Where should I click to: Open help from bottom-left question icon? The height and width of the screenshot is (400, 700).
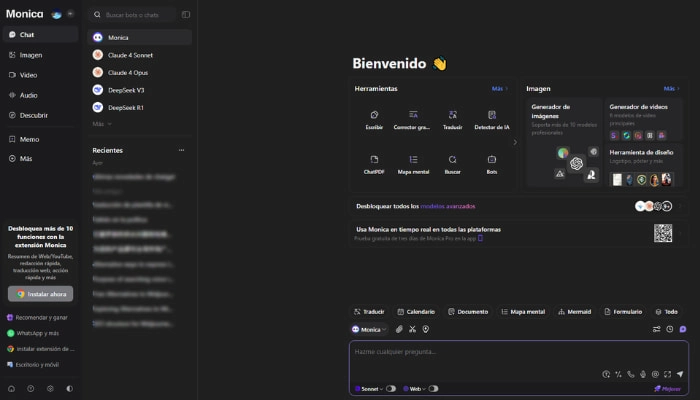point(31,388)
